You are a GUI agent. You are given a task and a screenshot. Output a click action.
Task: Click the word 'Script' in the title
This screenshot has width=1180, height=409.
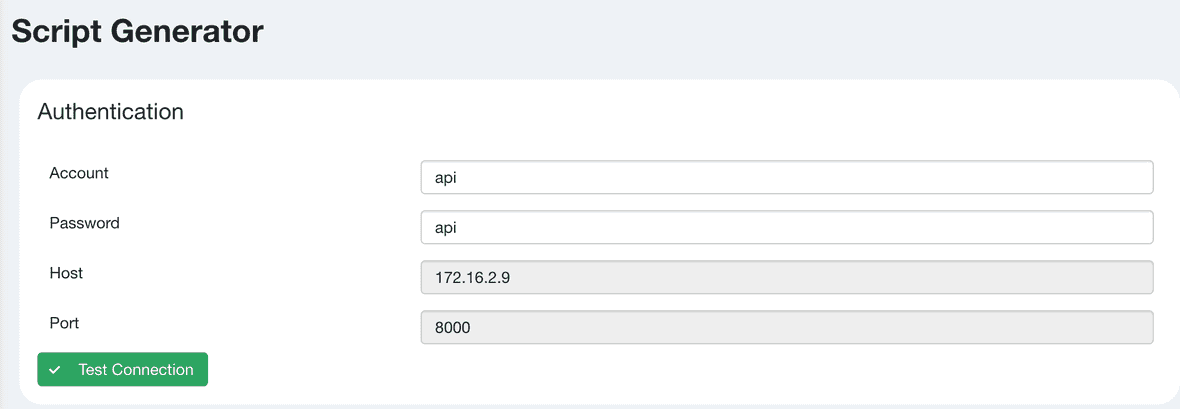click(56, 31)
